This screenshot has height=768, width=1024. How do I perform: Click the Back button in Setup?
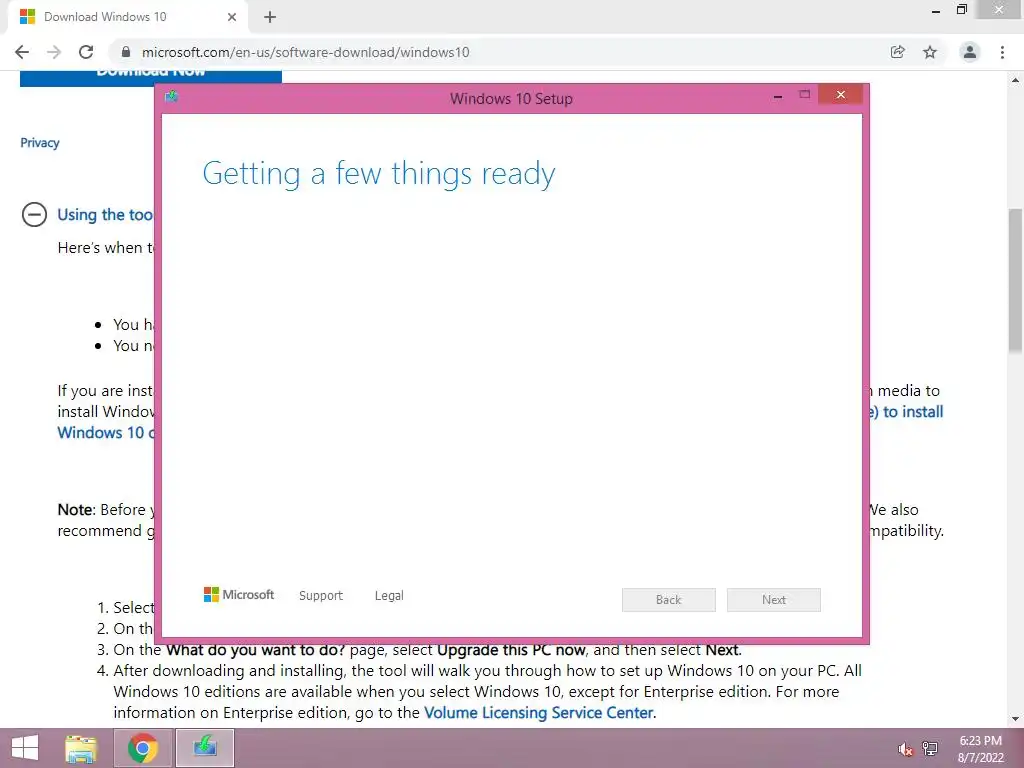(669, 600)
